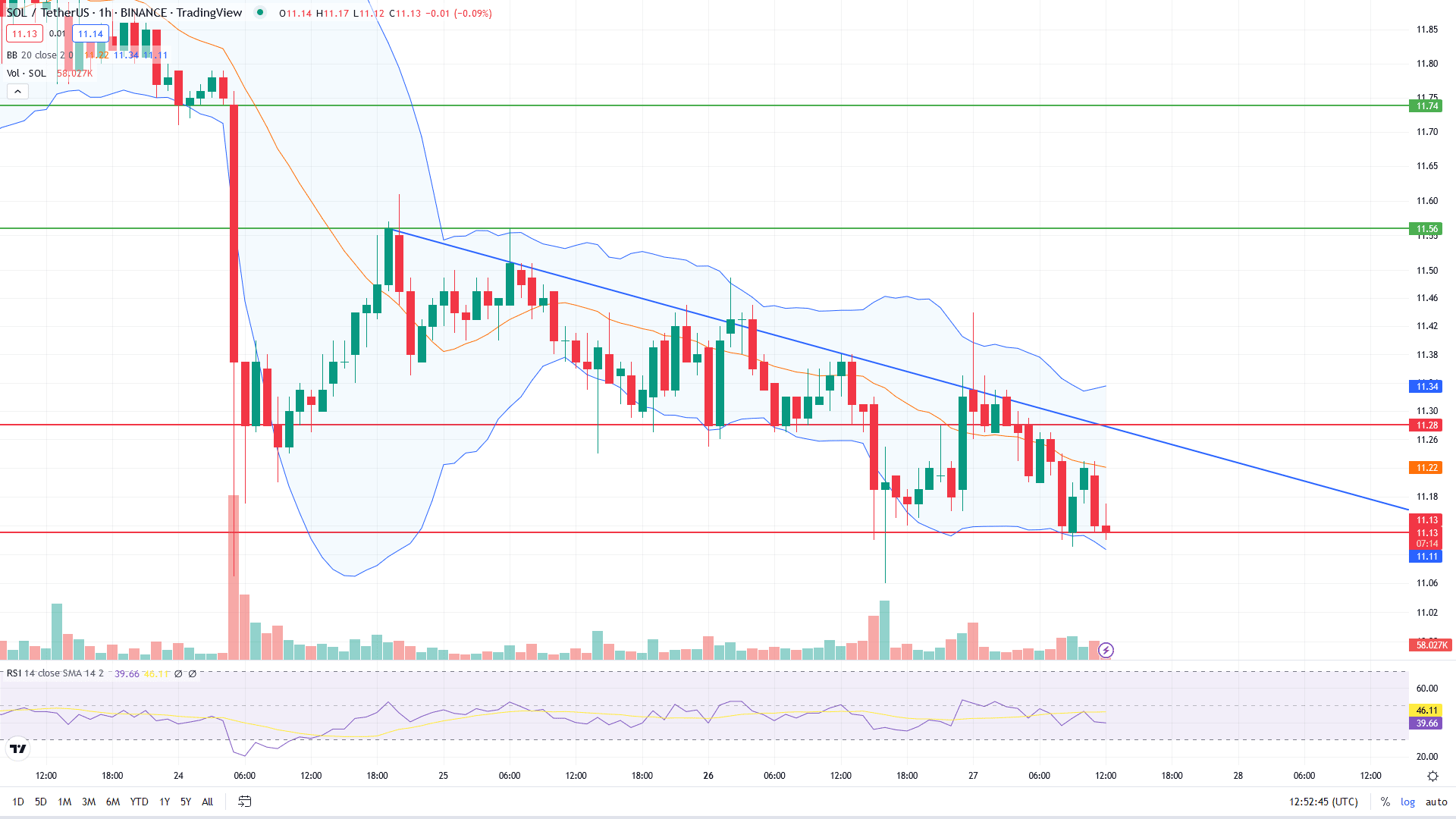Click the buy price 11.14 button
1456x819 pixels.
(x=90, y=33)
